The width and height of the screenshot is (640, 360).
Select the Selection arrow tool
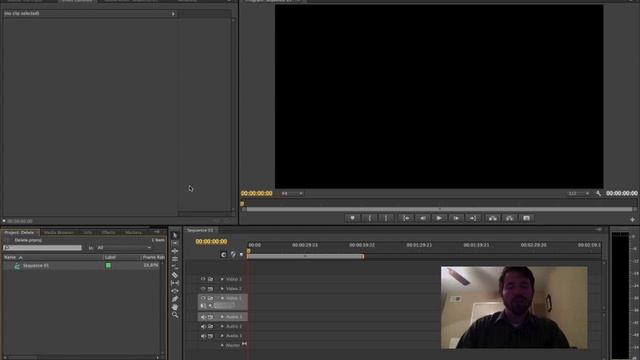pos(175,236)
